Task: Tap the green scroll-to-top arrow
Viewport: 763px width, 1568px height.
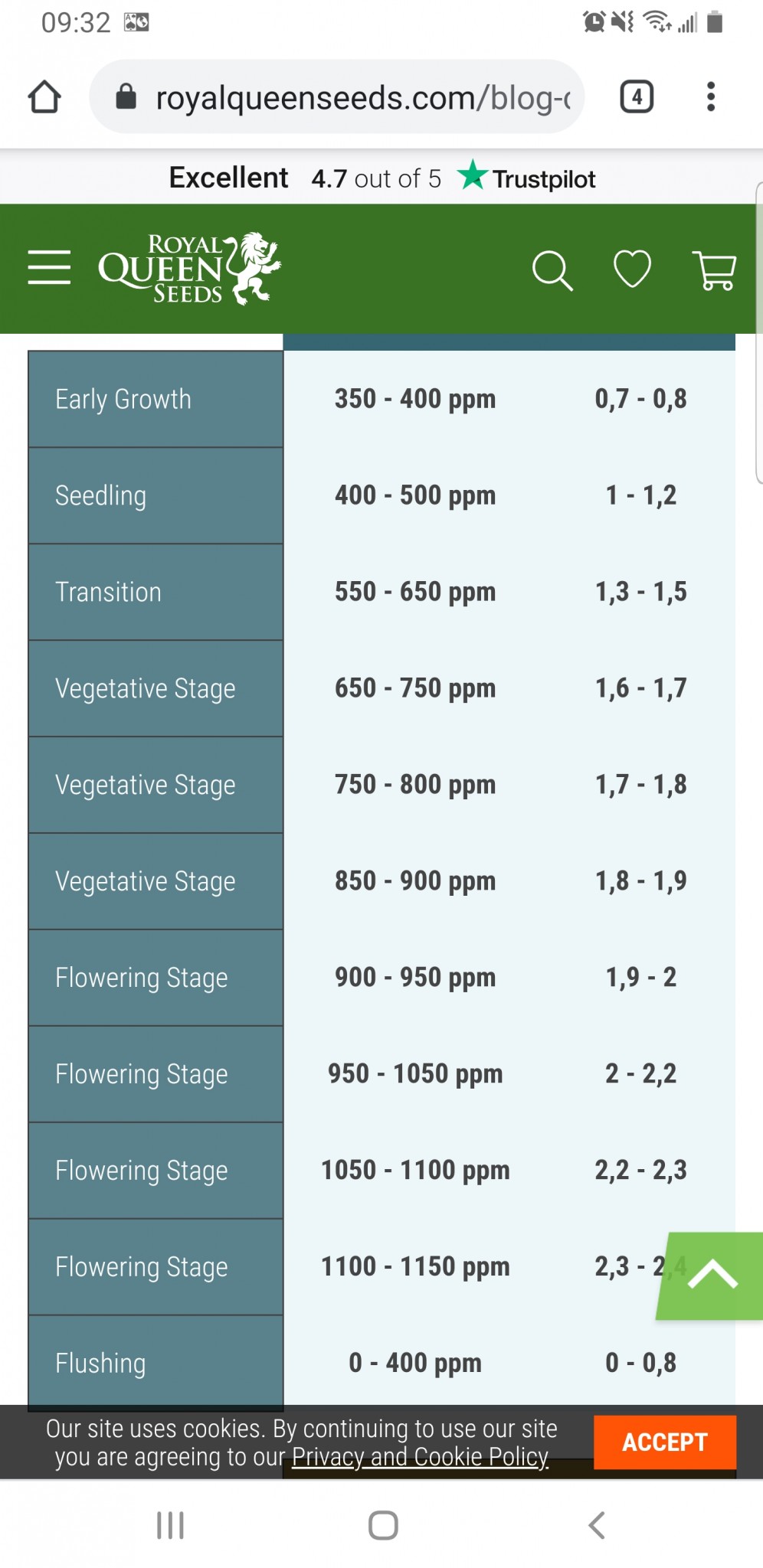Action: coord(712,1276)
